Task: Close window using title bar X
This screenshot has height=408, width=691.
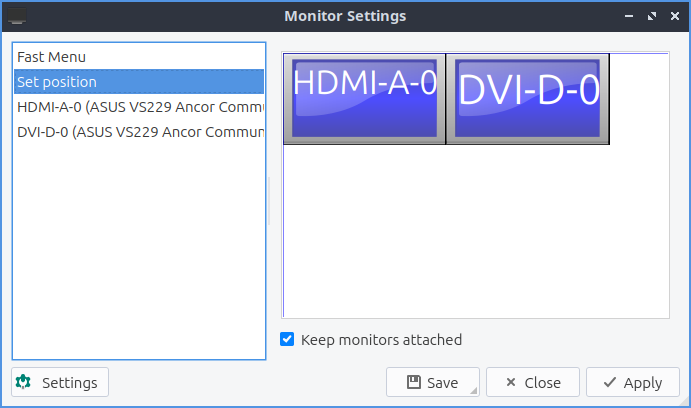Action: coord(673,16)
